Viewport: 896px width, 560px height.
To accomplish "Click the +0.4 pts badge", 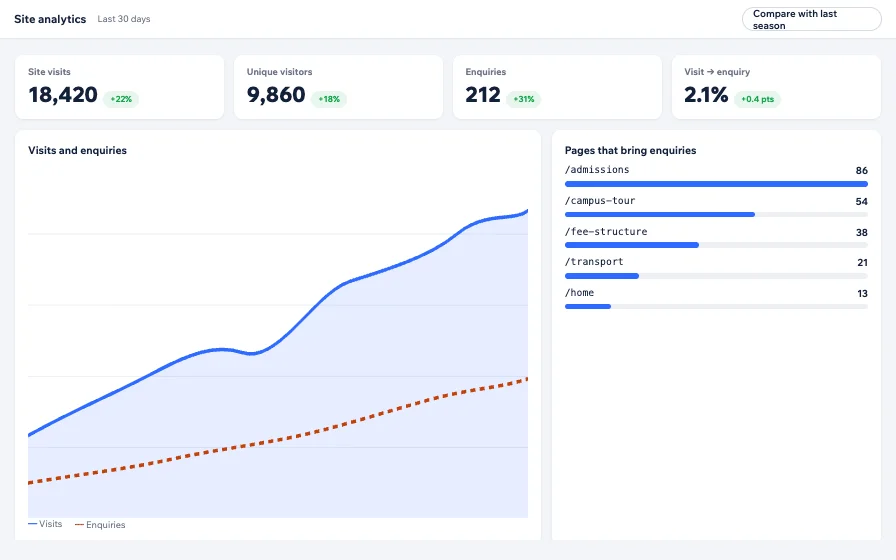I will 757,99.
